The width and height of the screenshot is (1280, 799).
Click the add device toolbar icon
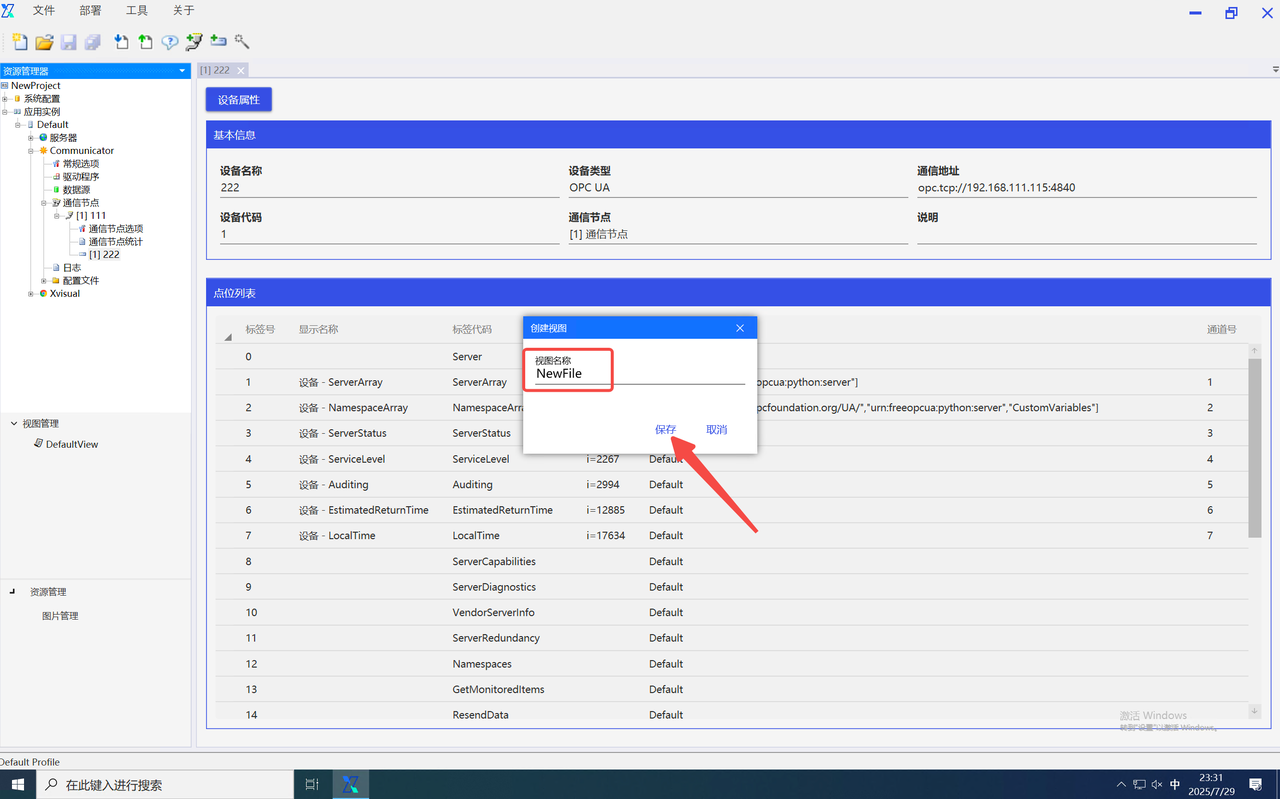click(218, 42)
